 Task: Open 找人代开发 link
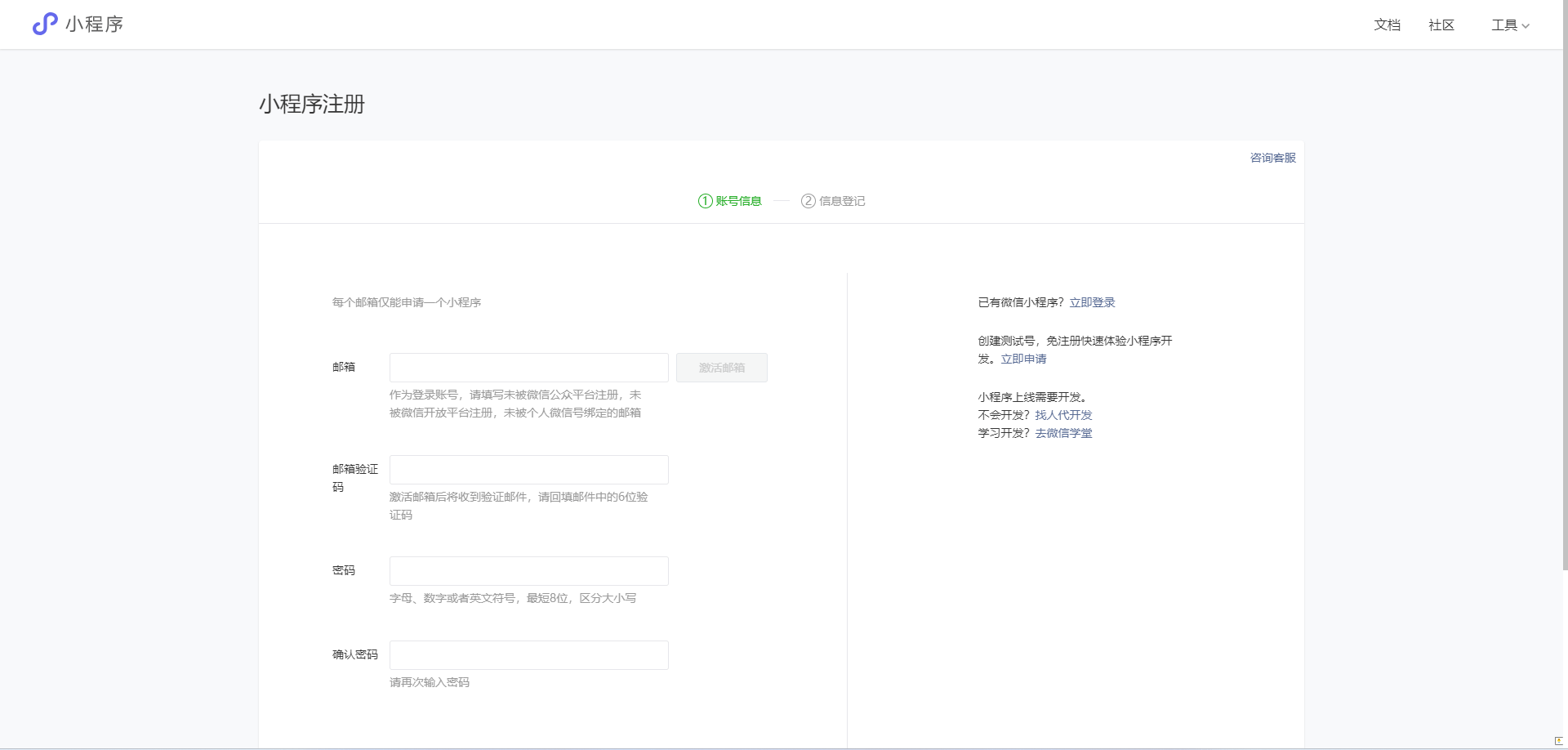(1062, 414)
